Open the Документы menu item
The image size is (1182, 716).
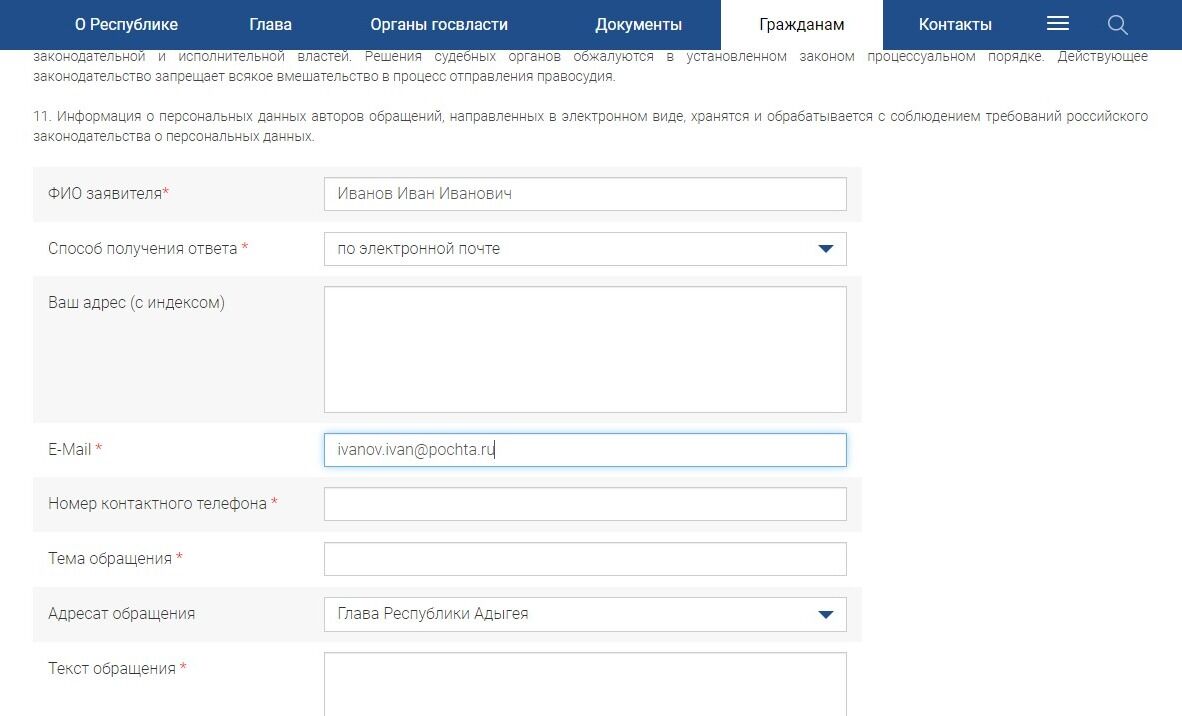[638, 25]
